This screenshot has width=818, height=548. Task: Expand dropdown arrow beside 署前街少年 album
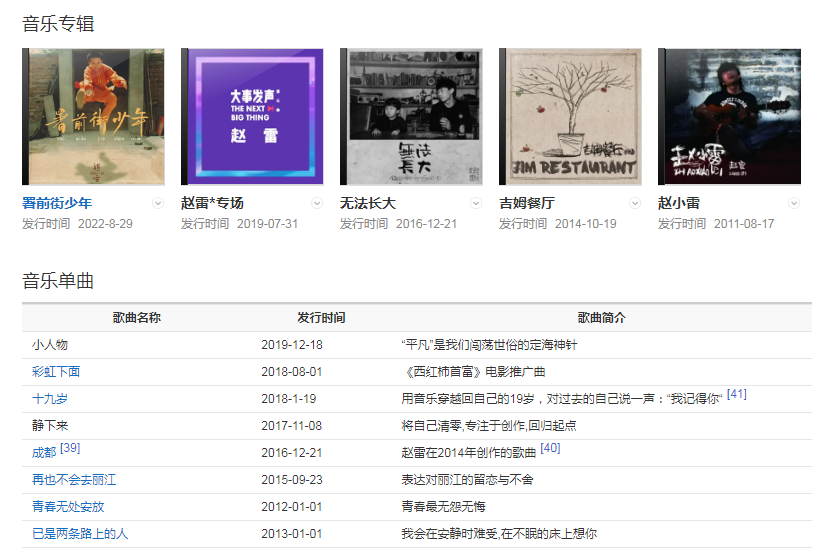157,203
